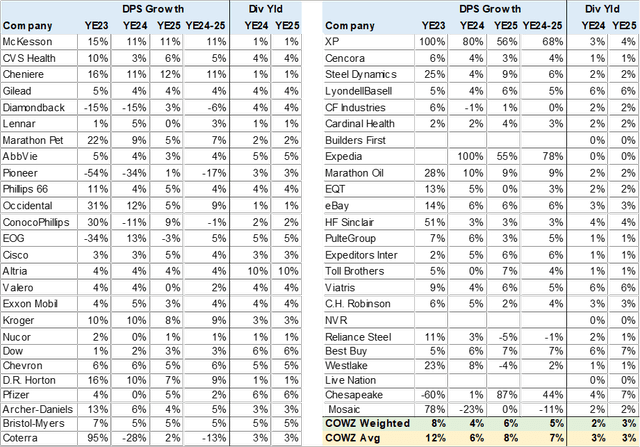The image size is (640, 447).
Task: Click the Viatris company name
Action: tap(340, 288)
